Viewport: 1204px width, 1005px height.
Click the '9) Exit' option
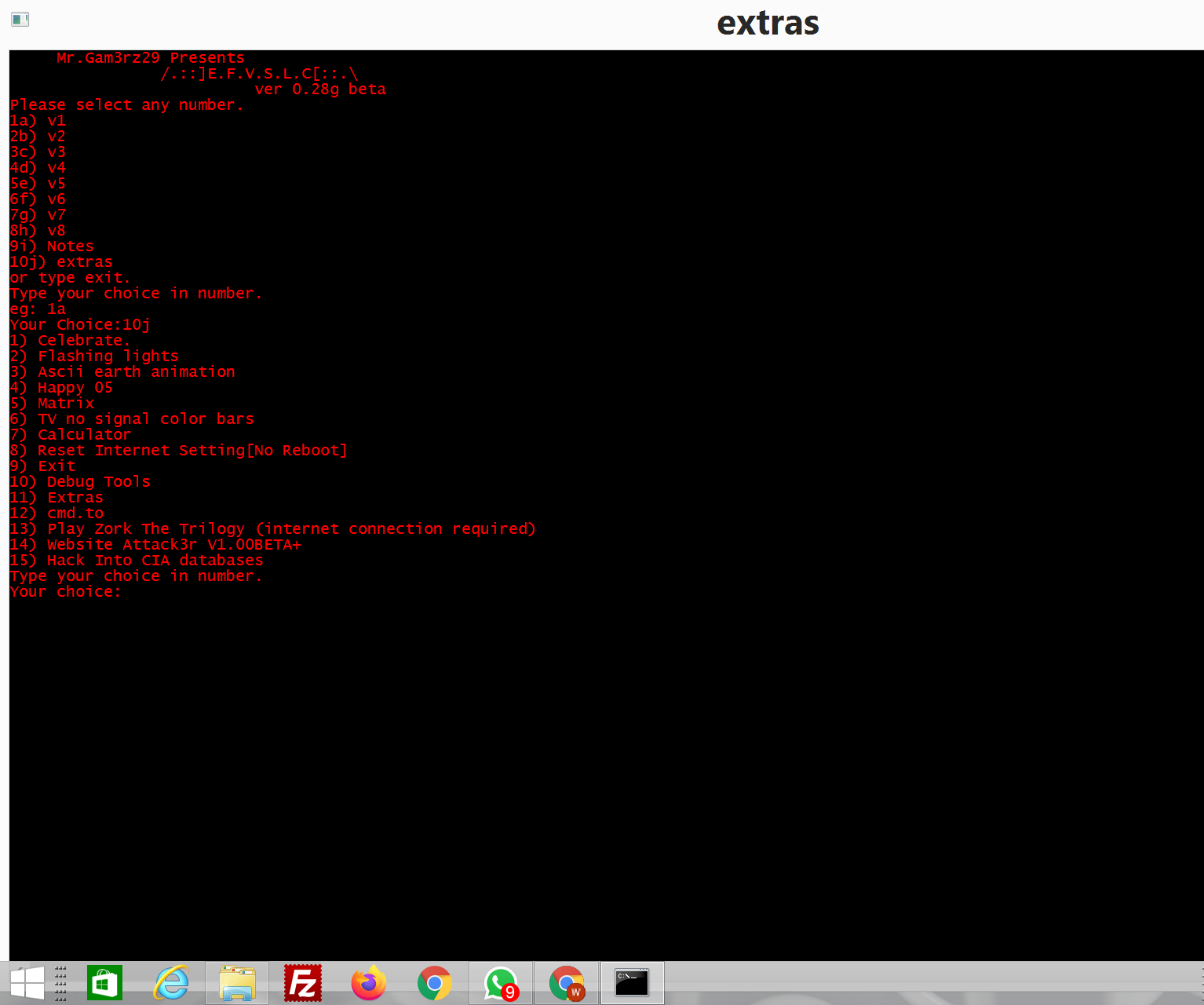[42, 466]
